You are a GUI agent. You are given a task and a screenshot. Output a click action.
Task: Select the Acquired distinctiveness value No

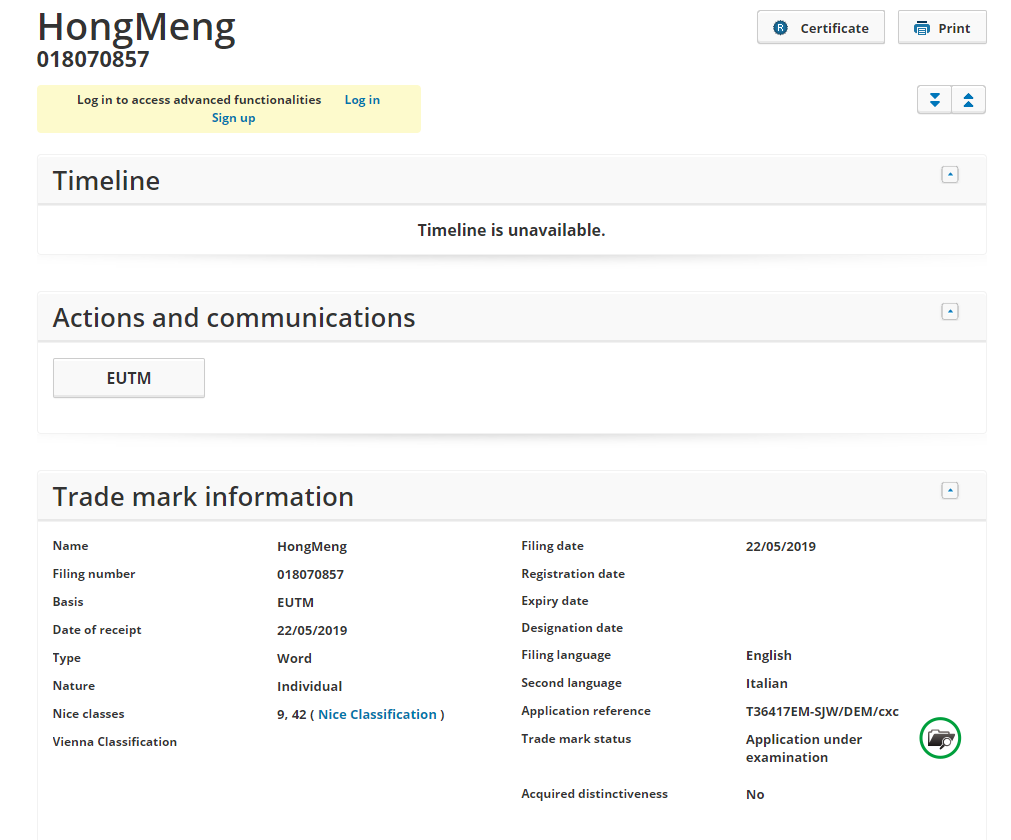coord(755,795)
